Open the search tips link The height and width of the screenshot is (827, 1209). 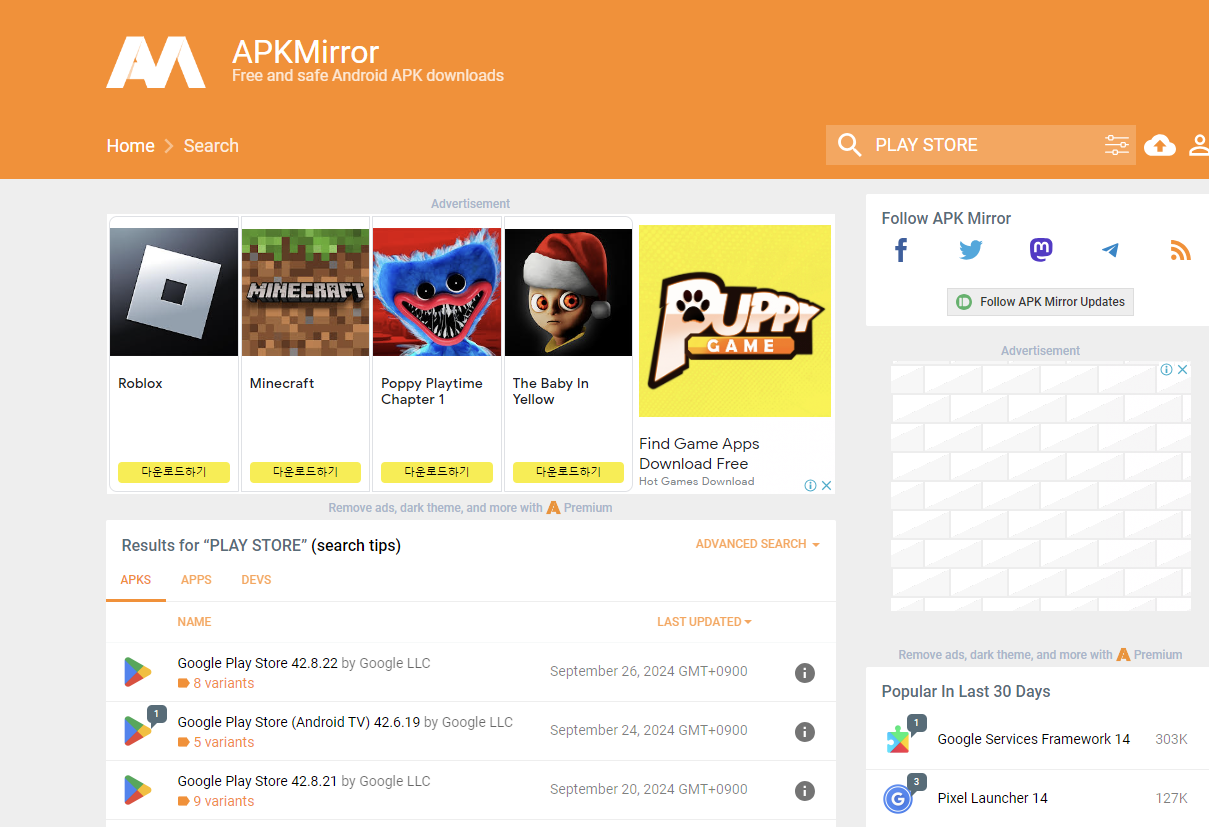[x=356, y=546]
